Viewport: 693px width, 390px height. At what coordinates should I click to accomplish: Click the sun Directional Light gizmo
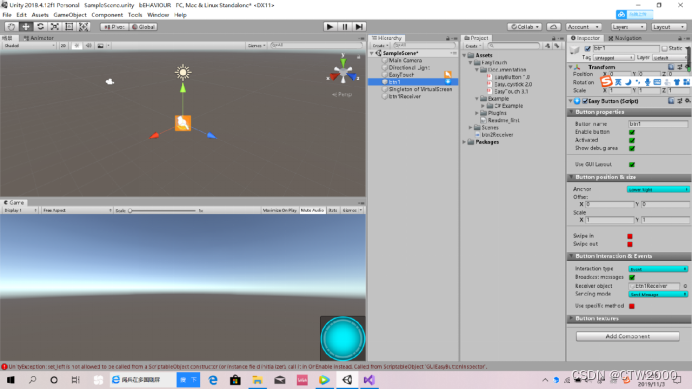tap(183, 72)
